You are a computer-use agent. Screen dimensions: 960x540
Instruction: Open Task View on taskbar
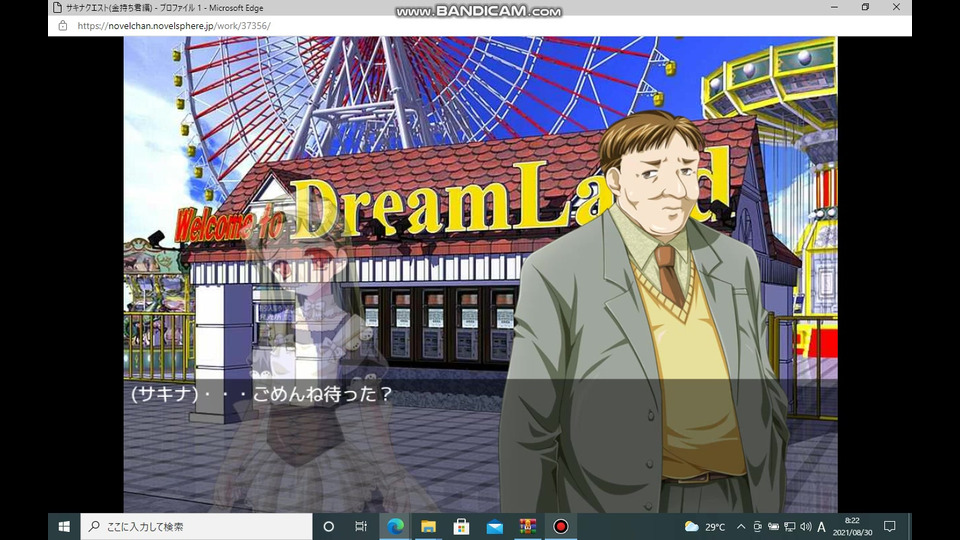[x=361, y=527]
